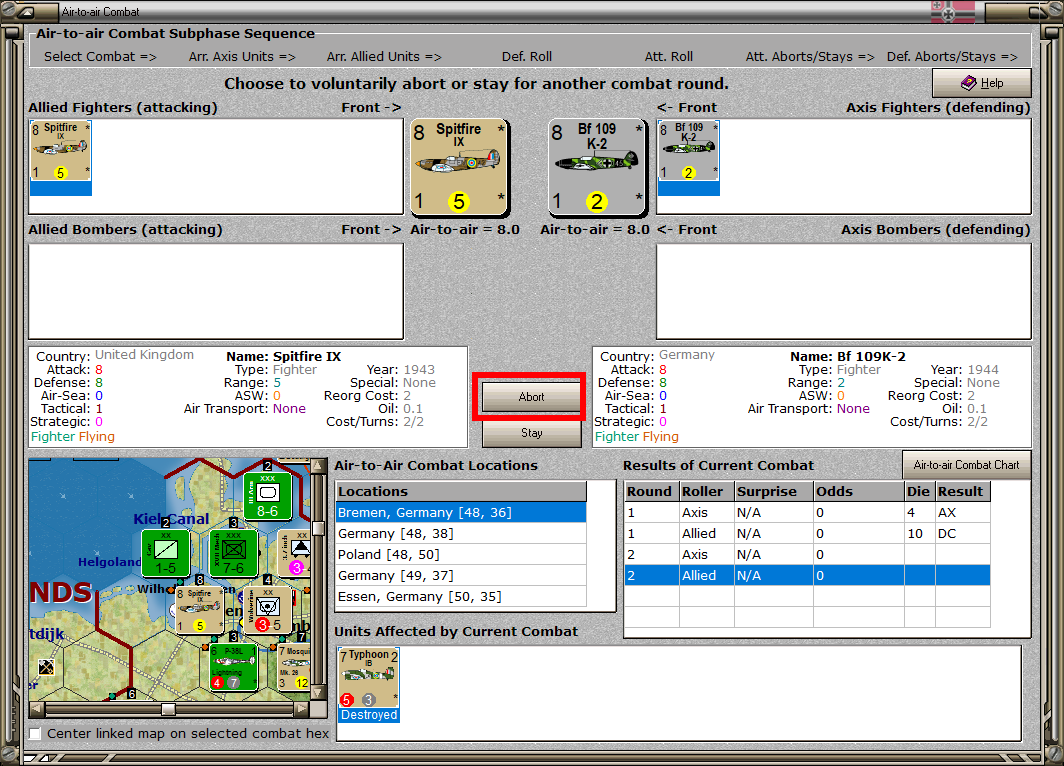The height and width of the screenshot is (766, 1064).
Task: Click the 'Name: Bf 109K-2' text
Action: (x=848, y=356)
